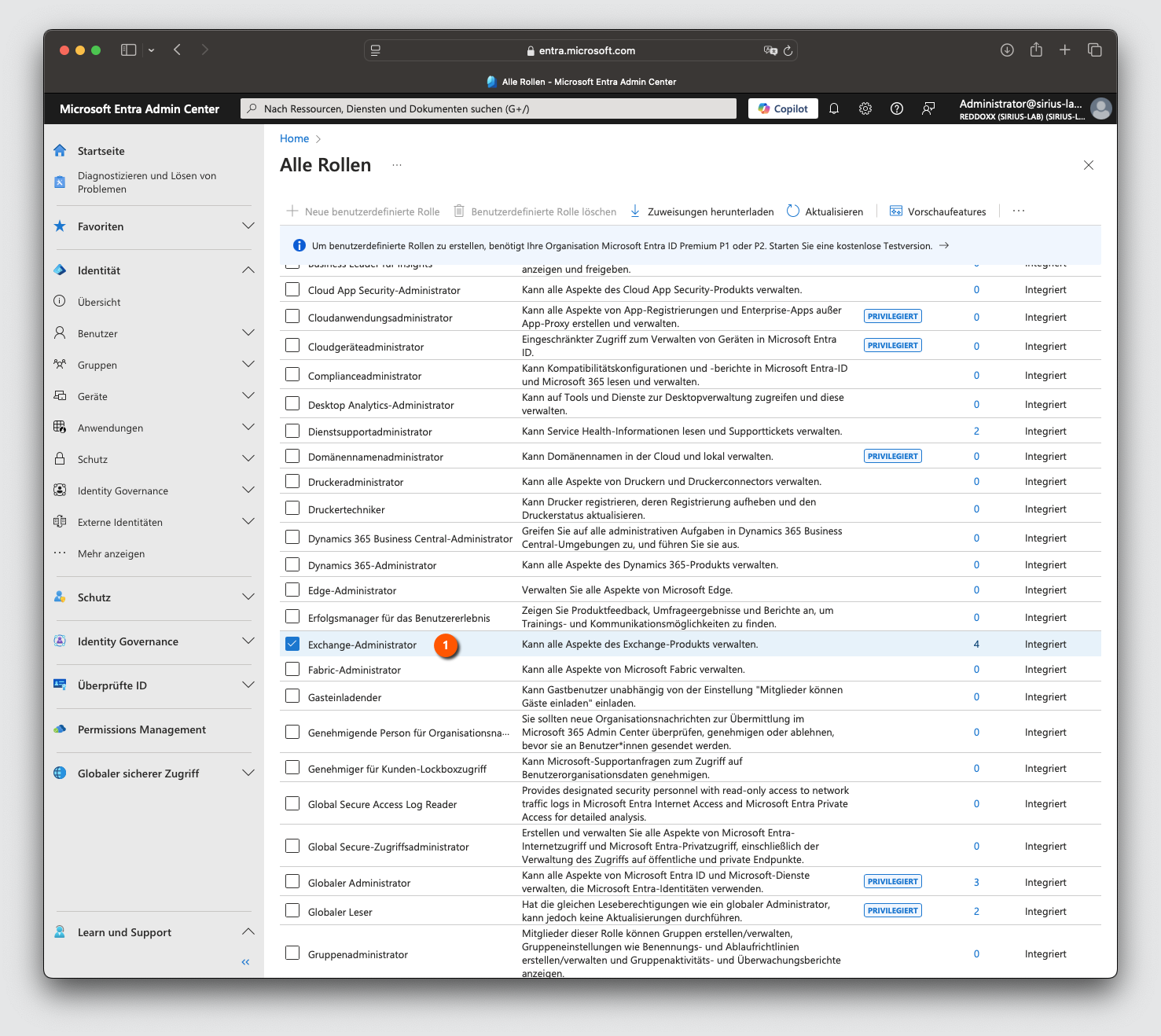Collapse the sidebar with double chevron
Screen dimensions: 1161x1036
tap(245, 962)
